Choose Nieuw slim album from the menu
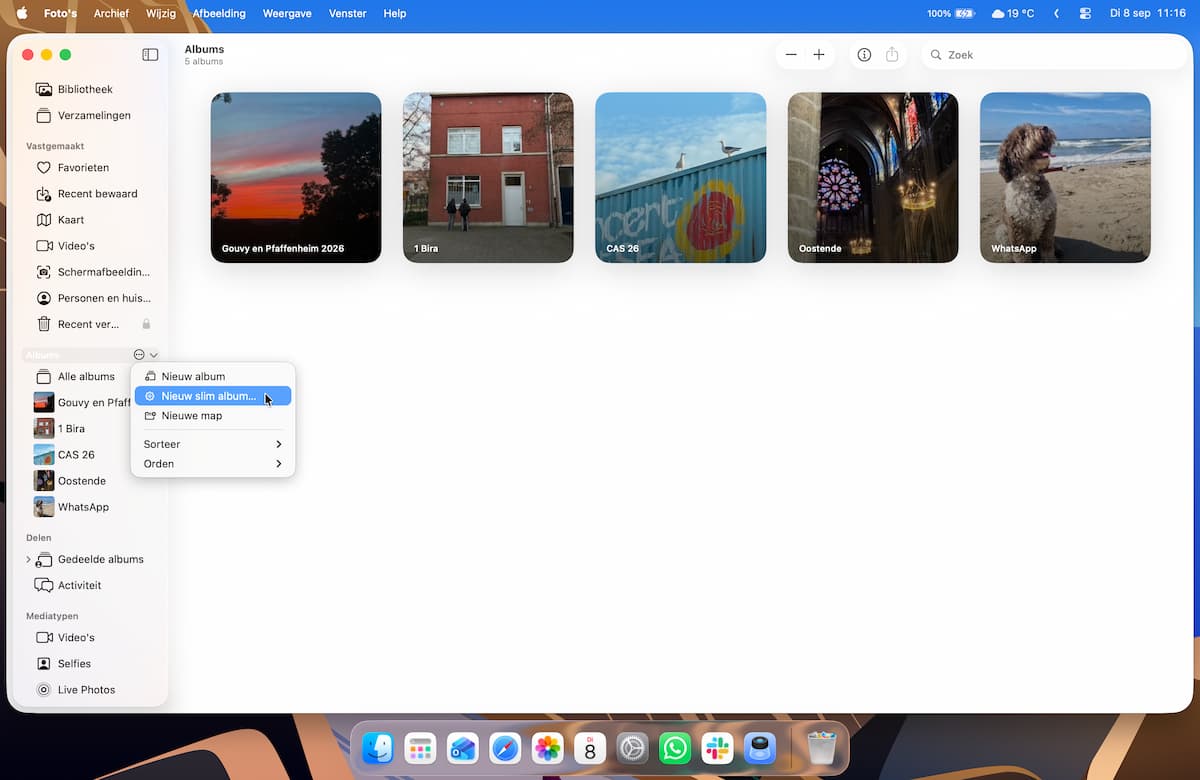This screenshot has height=780, width=1200. coord(213,396)
